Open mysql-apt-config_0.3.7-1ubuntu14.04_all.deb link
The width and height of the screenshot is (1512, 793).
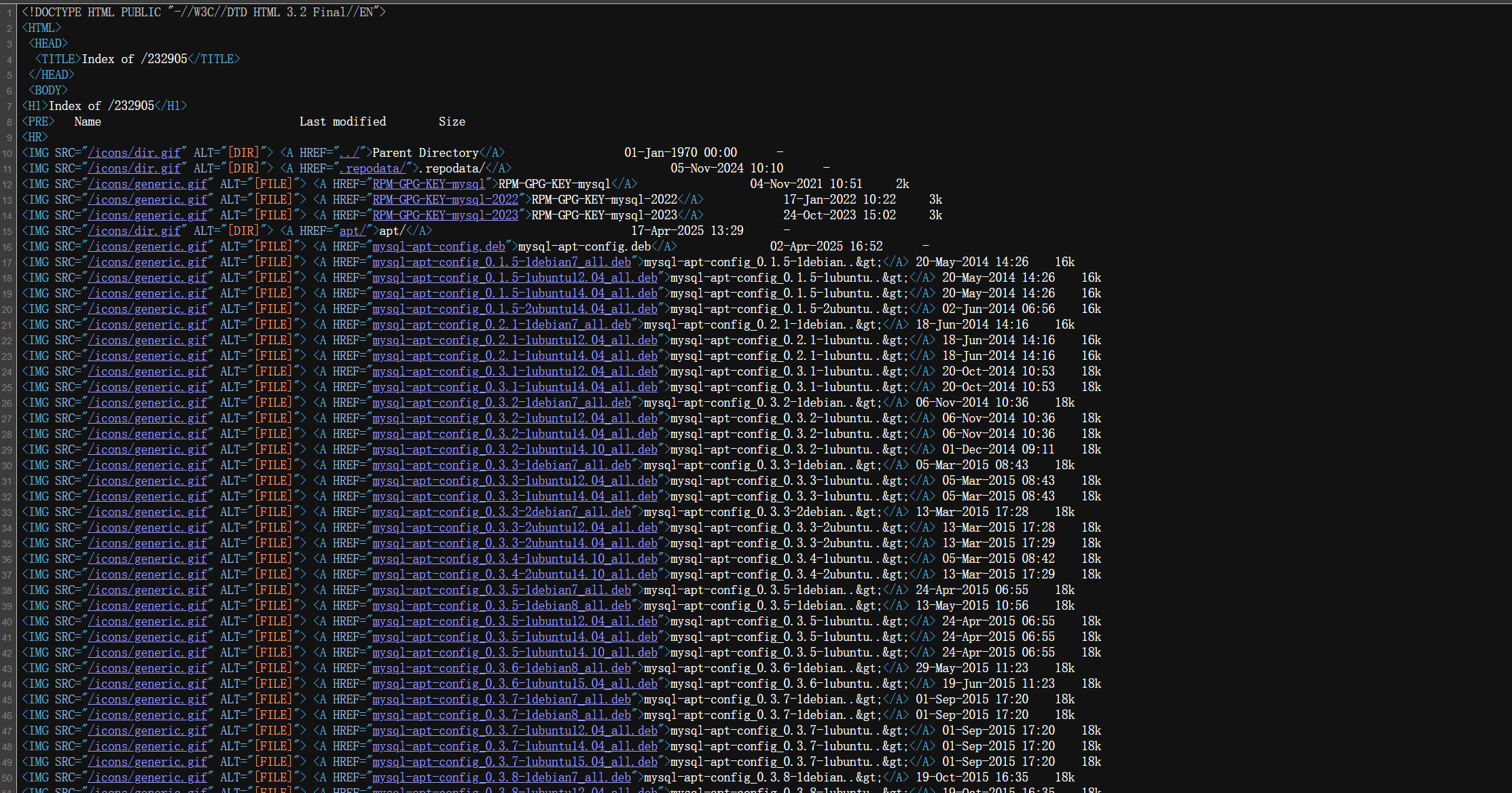click(x=515, y=746)
